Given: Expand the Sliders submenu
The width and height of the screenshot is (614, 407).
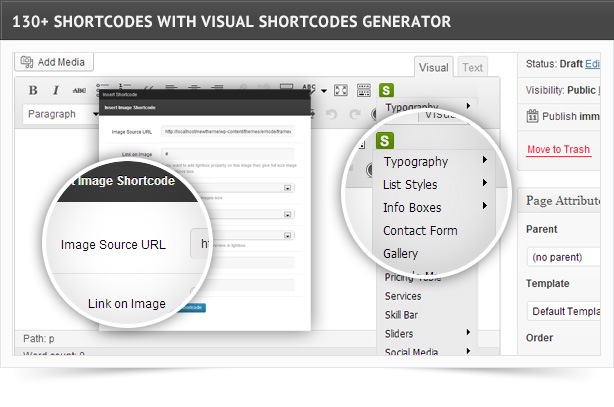Looking at the screenshot, I should [427, 333].
